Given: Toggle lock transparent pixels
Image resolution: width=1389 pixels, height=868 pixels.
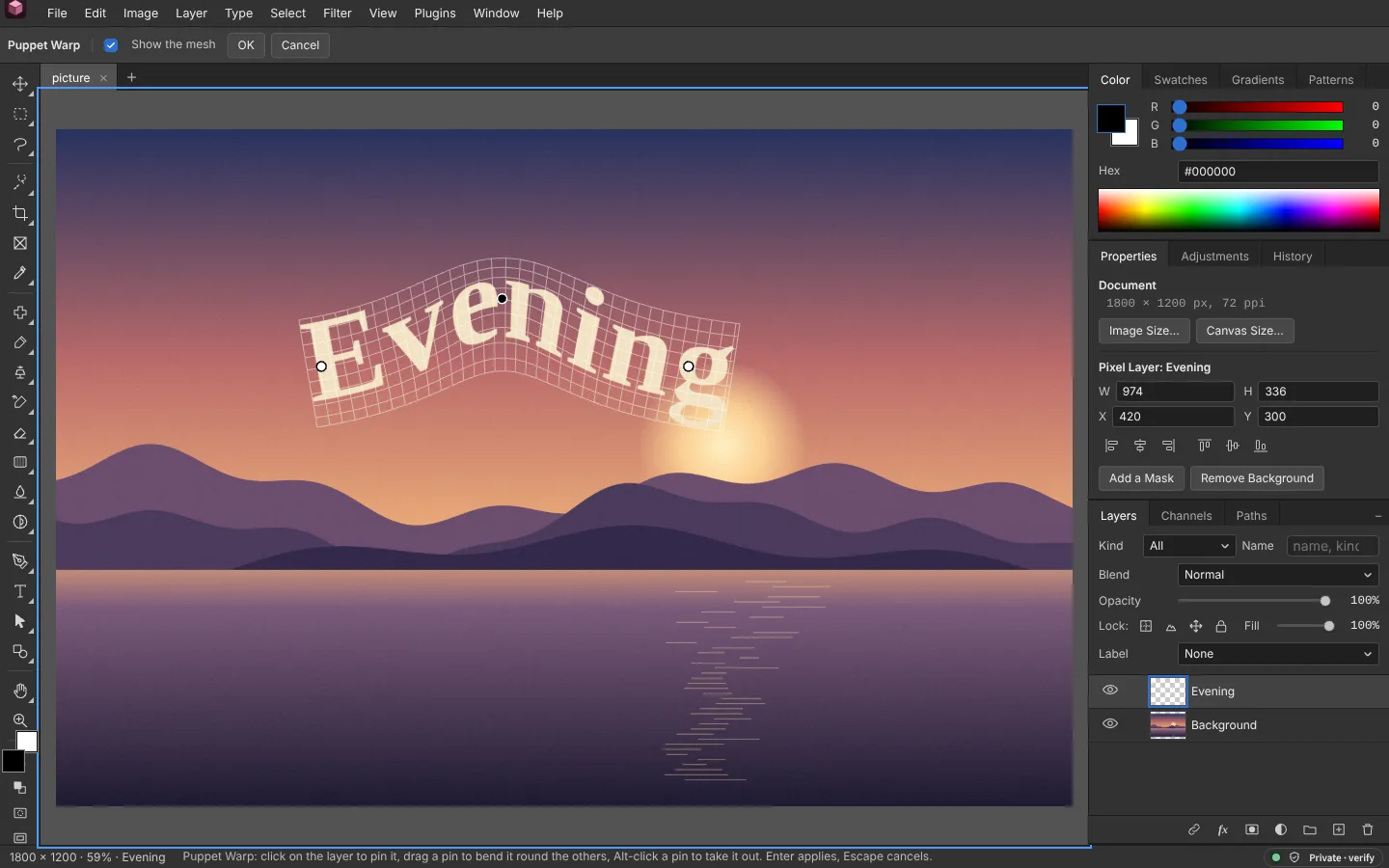Looking at the screenshot, I should click(1146, 626).
